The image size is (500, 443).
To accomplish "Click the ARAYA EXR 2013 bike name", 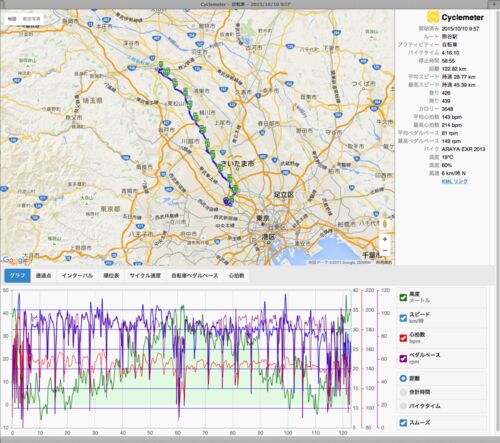I will (x=463, y=149).
